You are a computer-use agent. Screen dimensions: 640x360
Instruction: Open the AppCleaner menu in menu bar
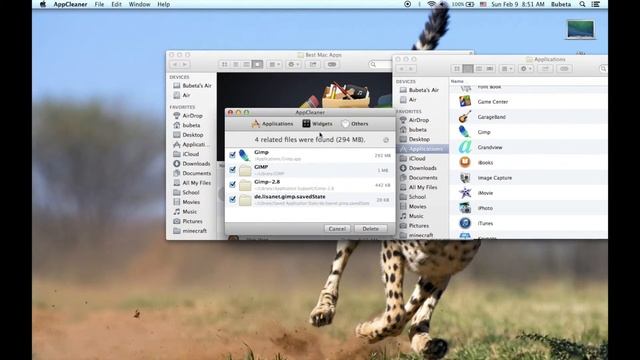pyautogui.click(x=70, y=4)
